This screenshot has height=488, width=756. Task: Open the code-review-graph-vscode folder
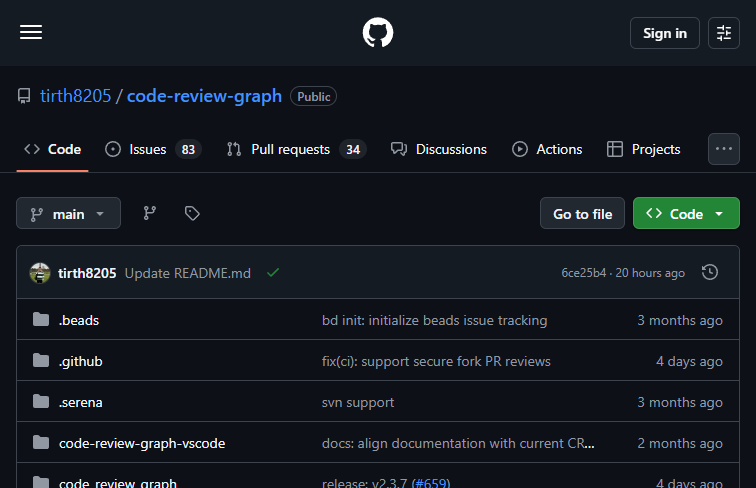click(142, 443)
